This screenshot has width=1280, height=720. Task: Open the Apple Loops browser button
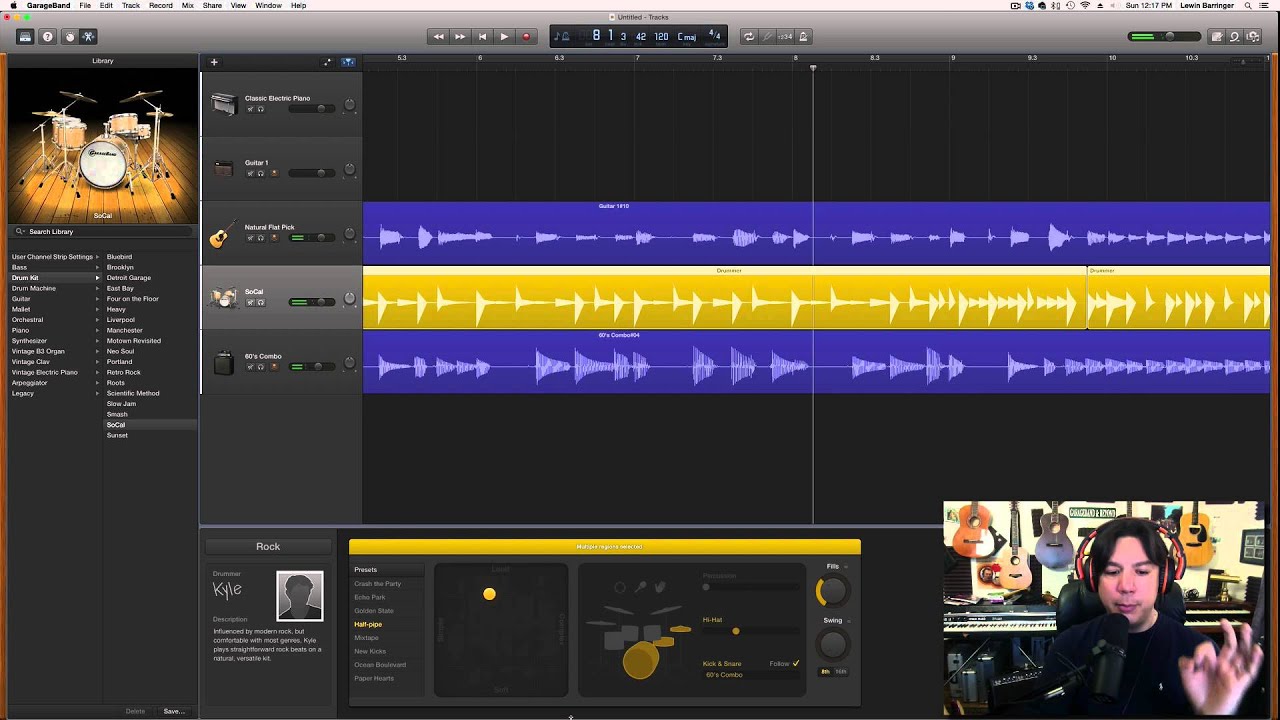pyautogui.click(x=1235, y=37)
